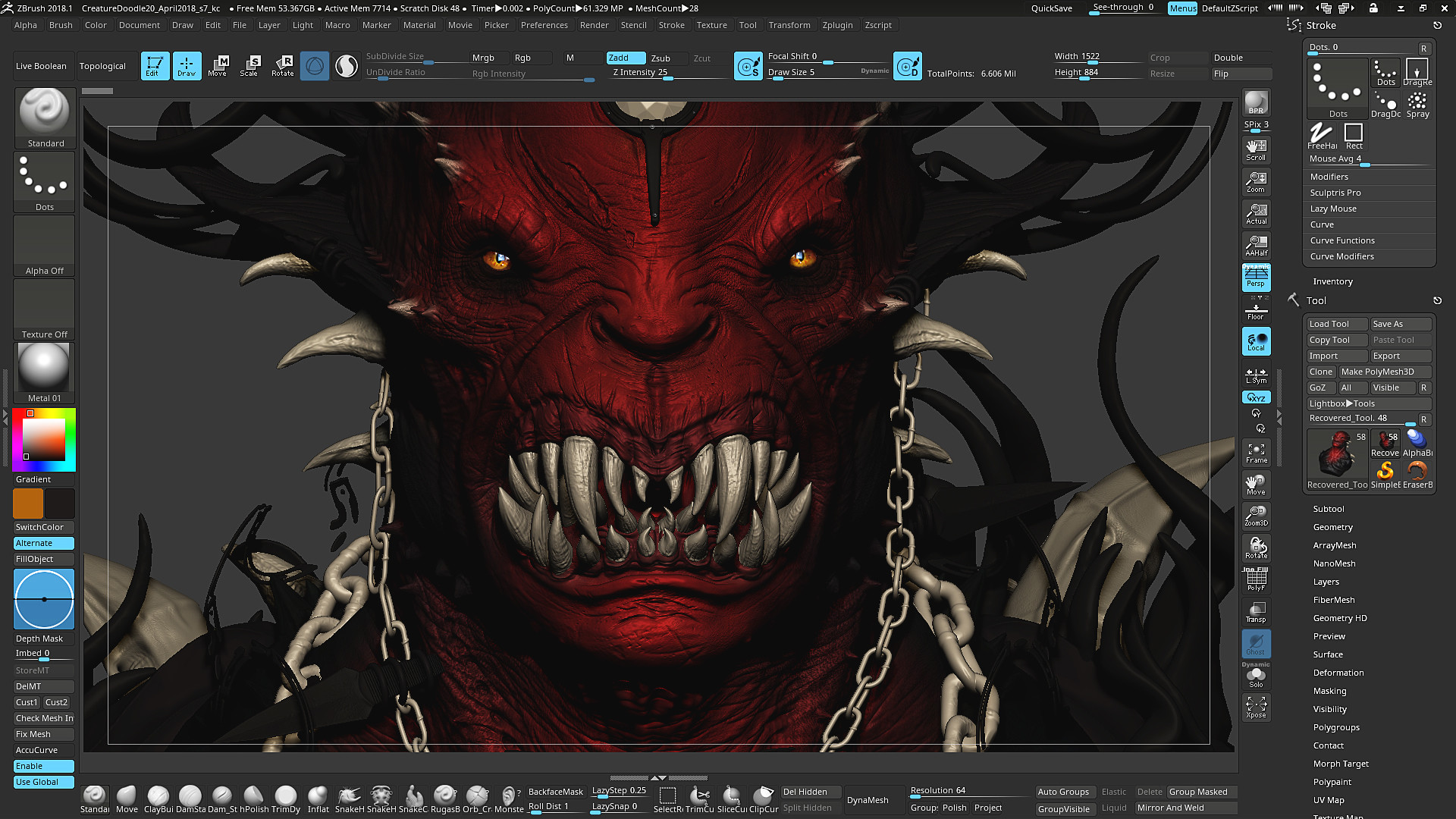
Task: Adjust the Z Intensity slider
Action: (669, 73)
